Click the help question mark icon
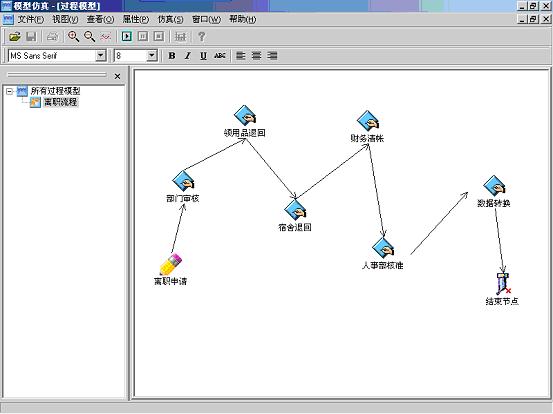This screenshot has height=414, width=553. click(201, 36)
